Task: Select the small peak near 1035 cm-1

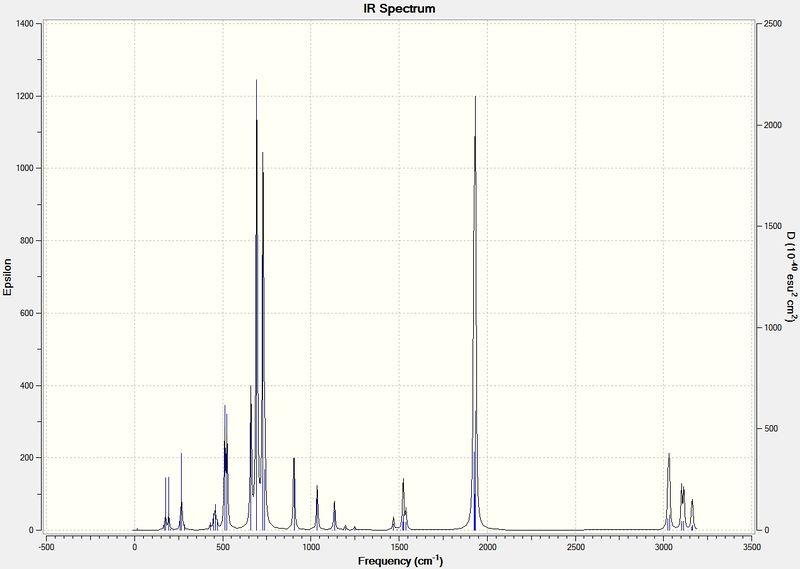Action: (317, 507)
